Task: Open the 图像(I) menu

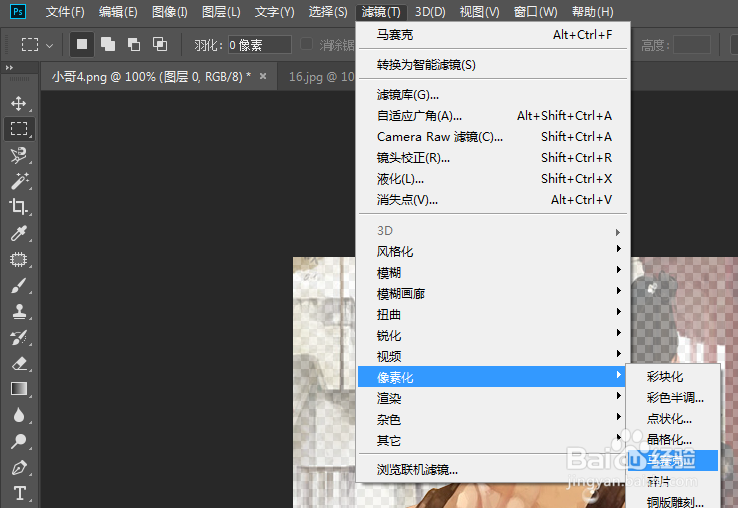Action: [169, 12]
